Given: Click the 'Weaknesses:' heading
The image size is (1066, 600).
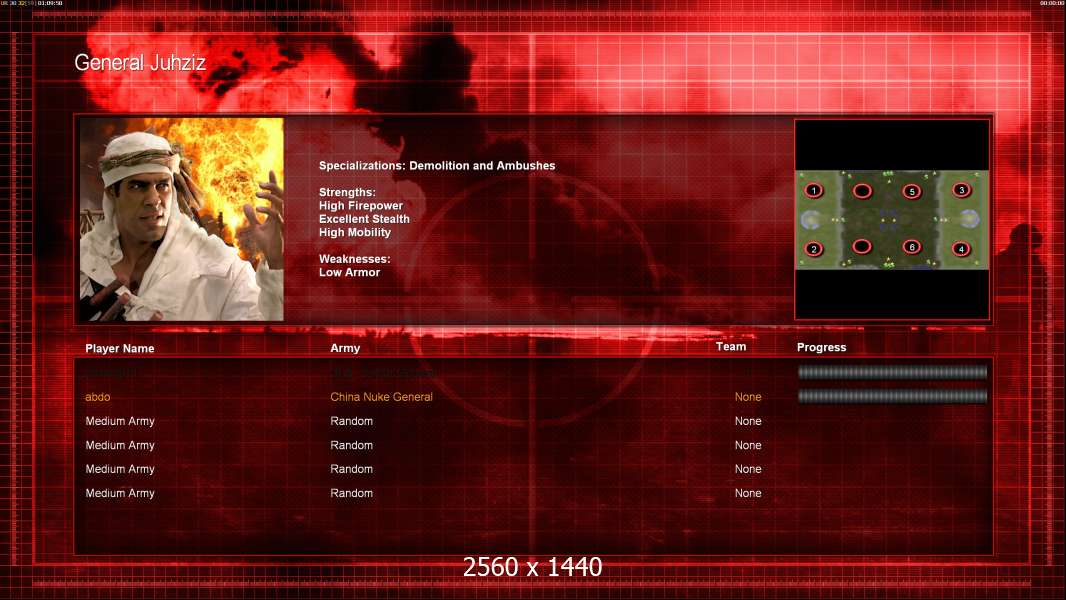Looking at the screenshot, I should tap(355, 259).
